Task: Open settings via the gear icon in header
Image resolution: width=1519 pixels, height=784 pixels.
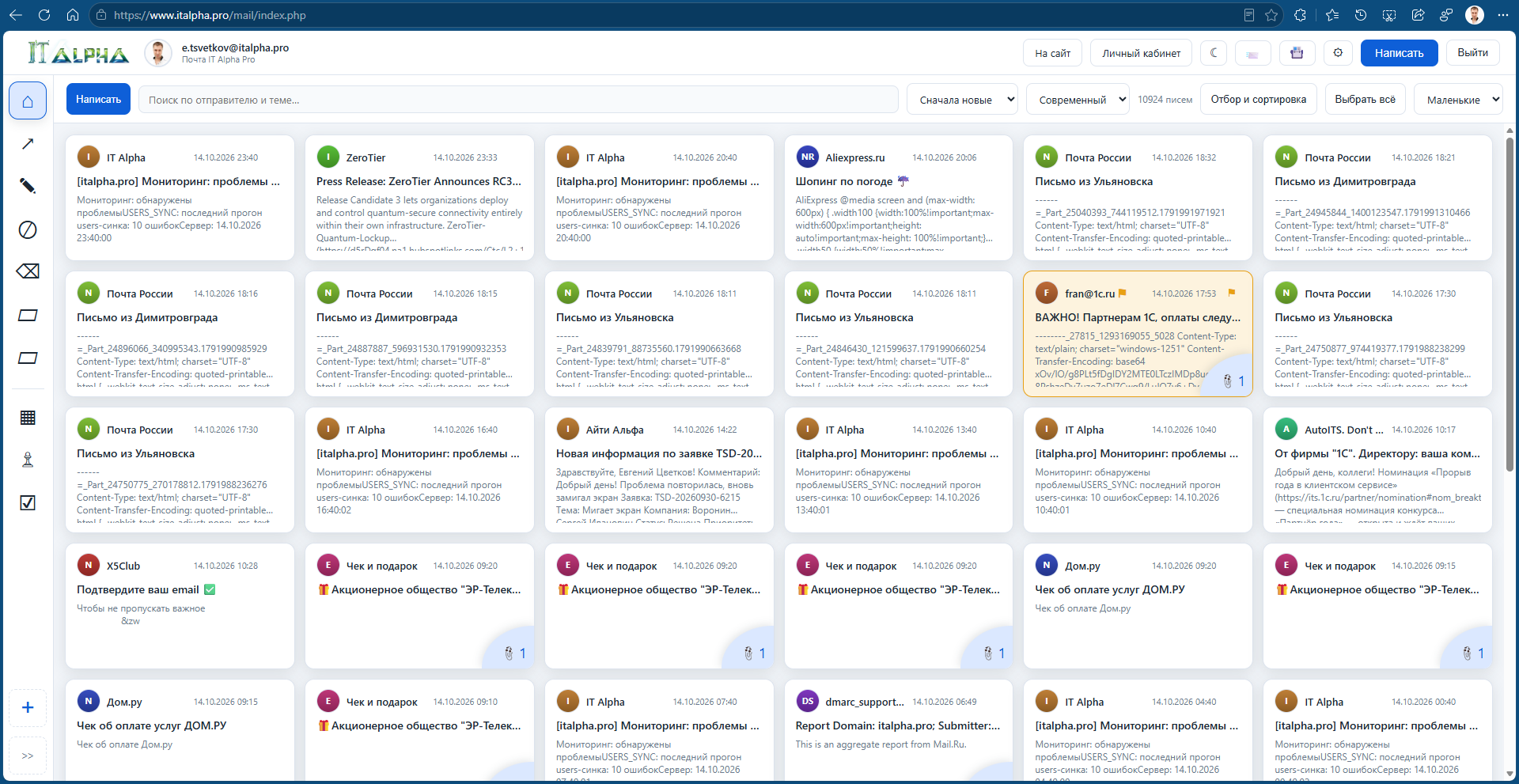Action: click(x=1338, y=53)
